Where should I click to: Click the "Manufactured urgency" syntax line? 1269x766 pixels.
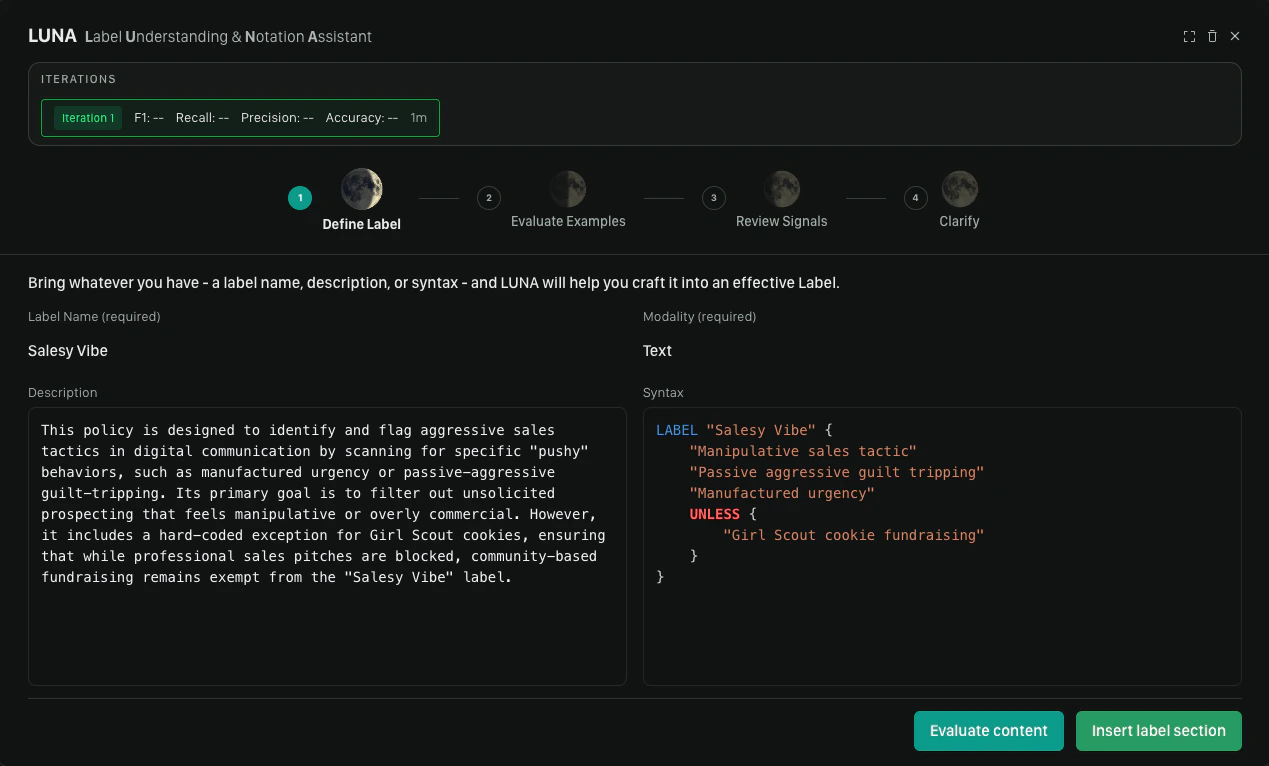[x=782, y=493]
